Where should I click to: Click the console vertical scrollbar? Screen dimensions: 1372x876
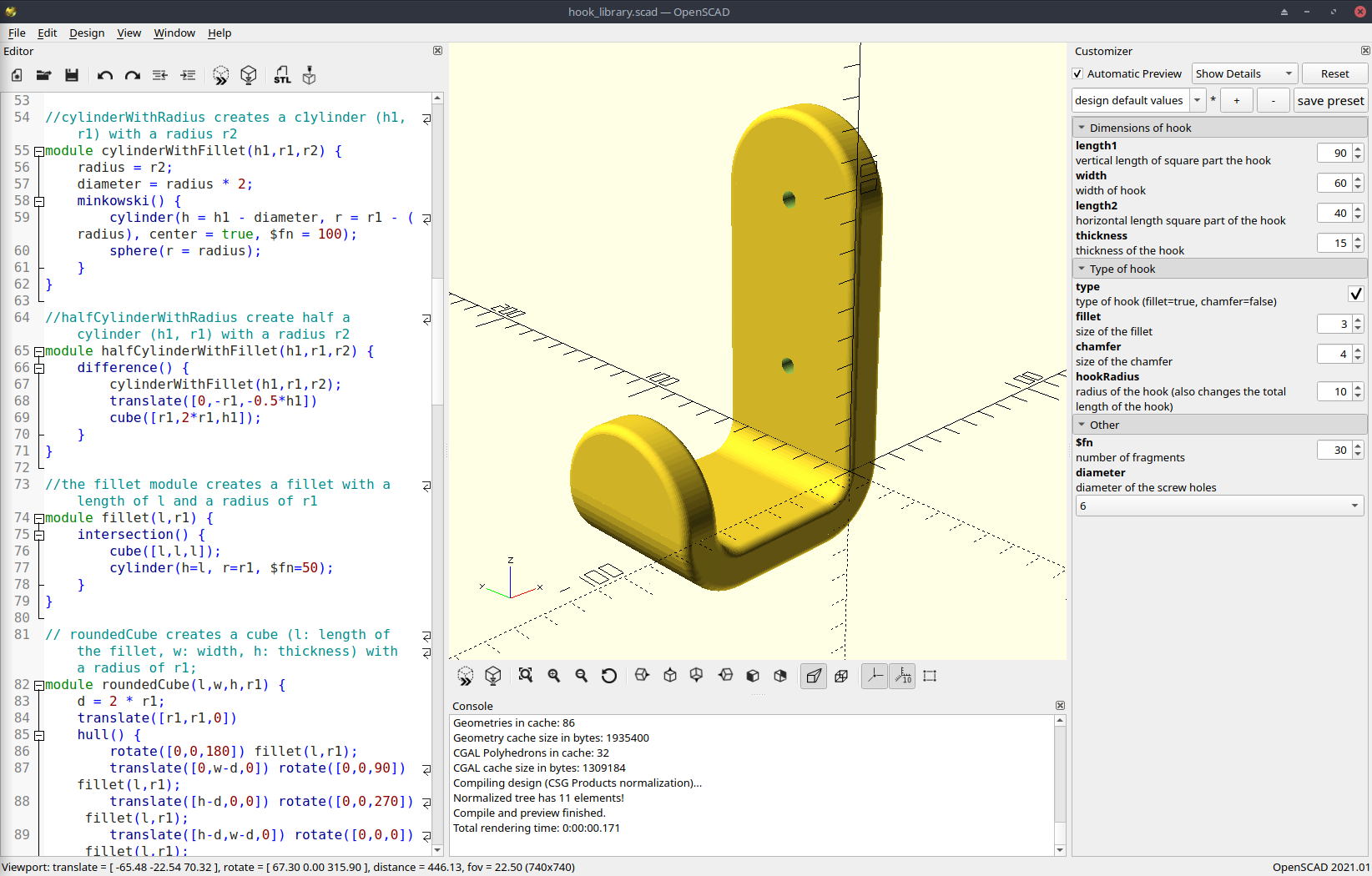pos(1060,785)
